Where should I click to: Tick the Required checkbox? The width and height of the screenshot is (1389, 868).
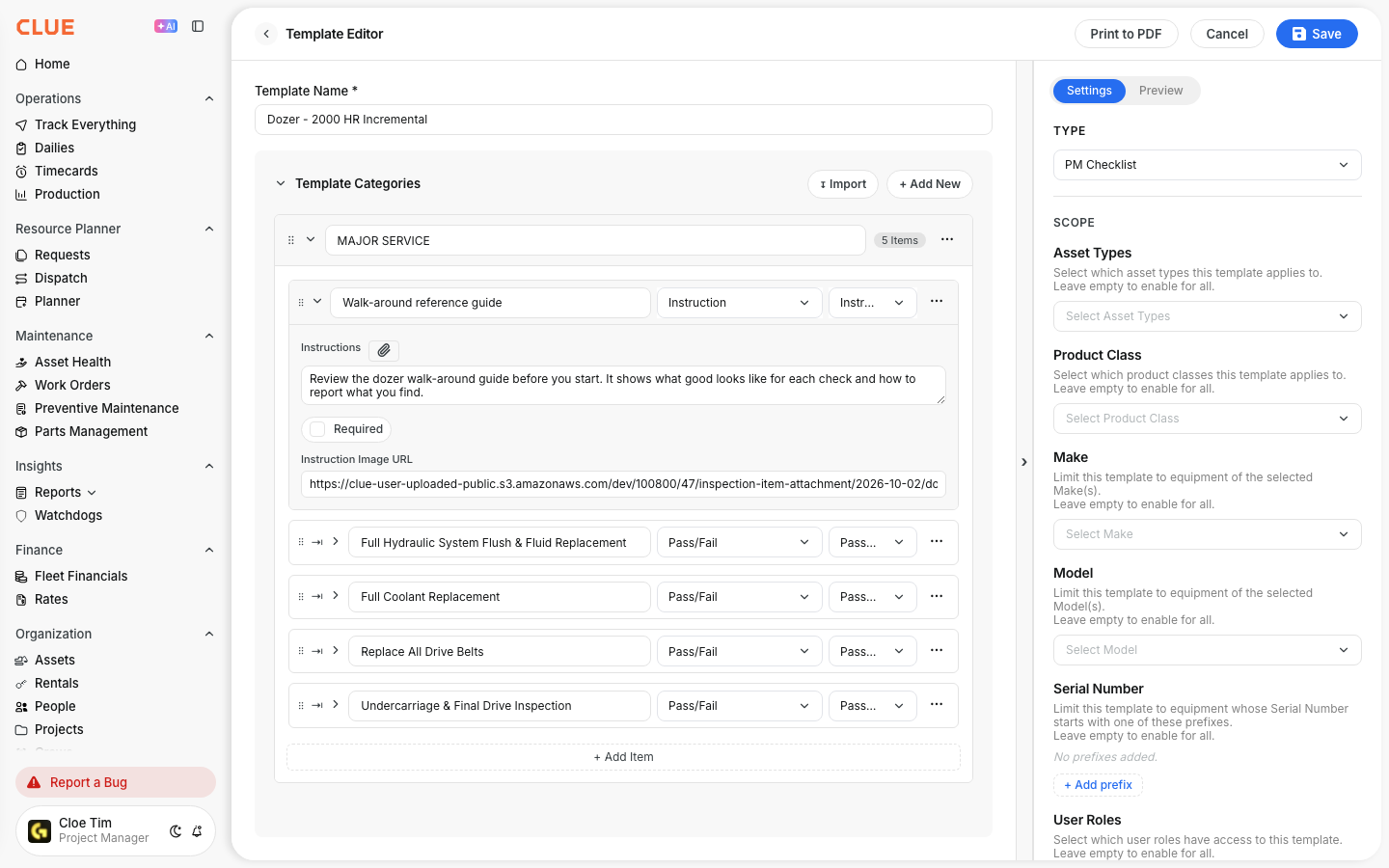point(317,429)
